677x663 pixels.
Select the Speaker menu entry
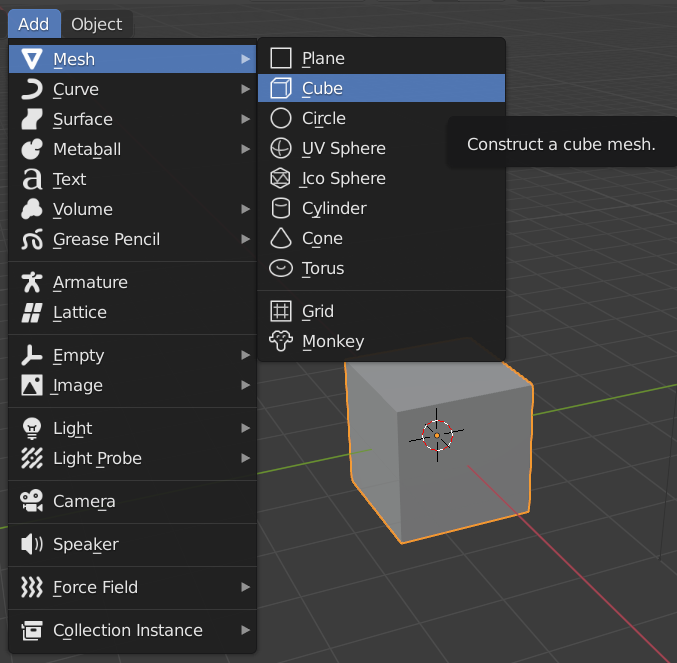tap(133, 544)
